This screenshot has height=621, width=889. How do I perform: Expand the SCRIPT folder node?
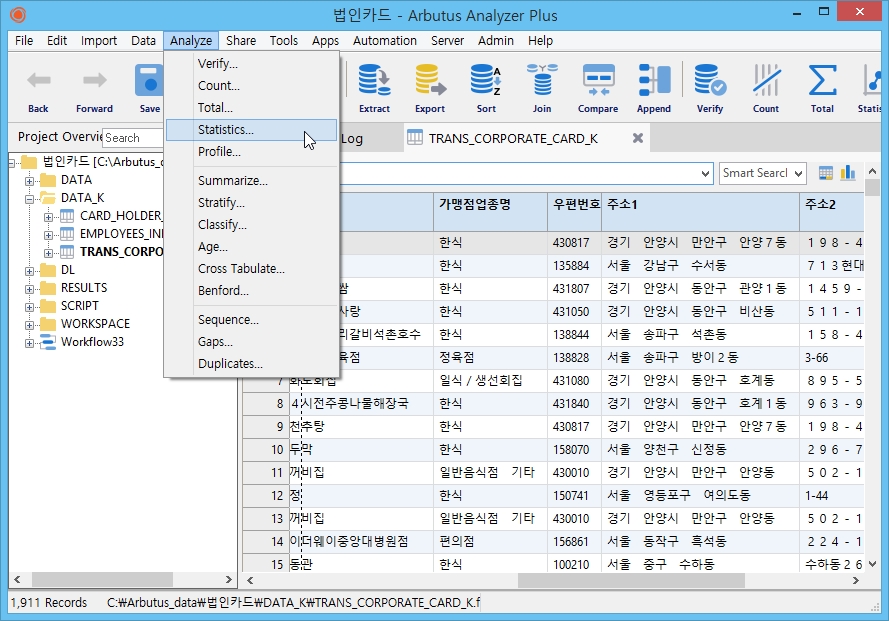(x=29, y=307)
